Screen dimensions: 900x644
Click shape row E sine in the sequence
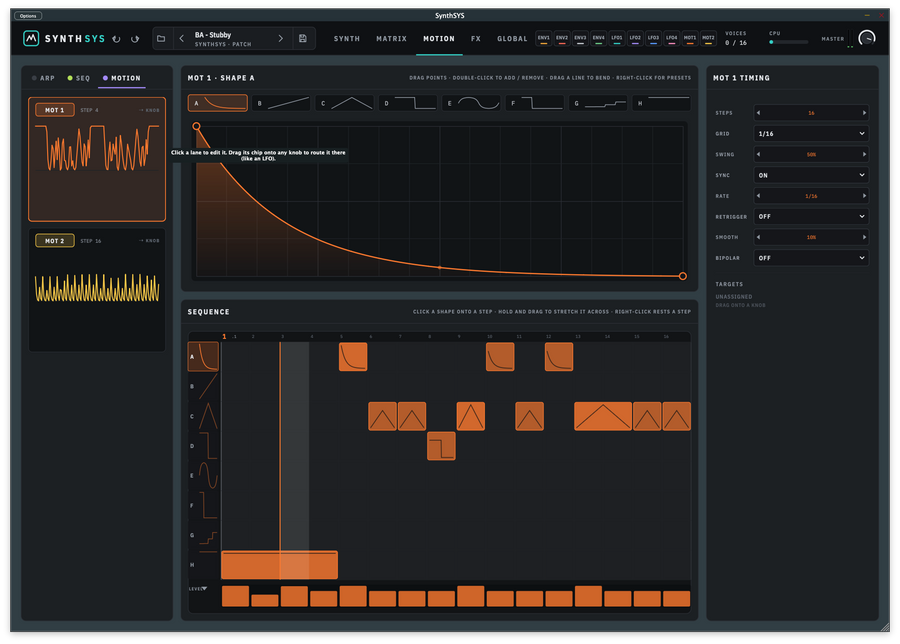[x=203, y=476]
